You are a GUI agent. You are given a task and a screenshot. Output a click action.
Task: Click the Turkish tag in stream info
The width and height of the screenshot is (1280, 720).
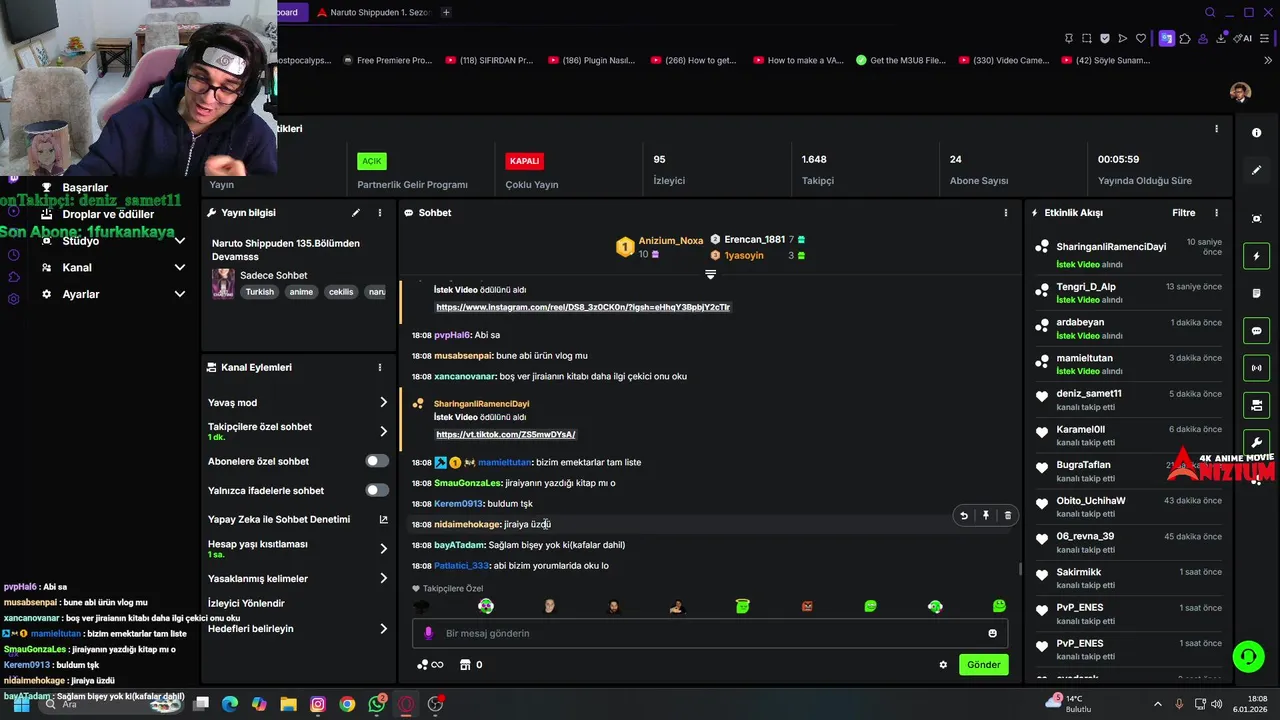(259, 292)
